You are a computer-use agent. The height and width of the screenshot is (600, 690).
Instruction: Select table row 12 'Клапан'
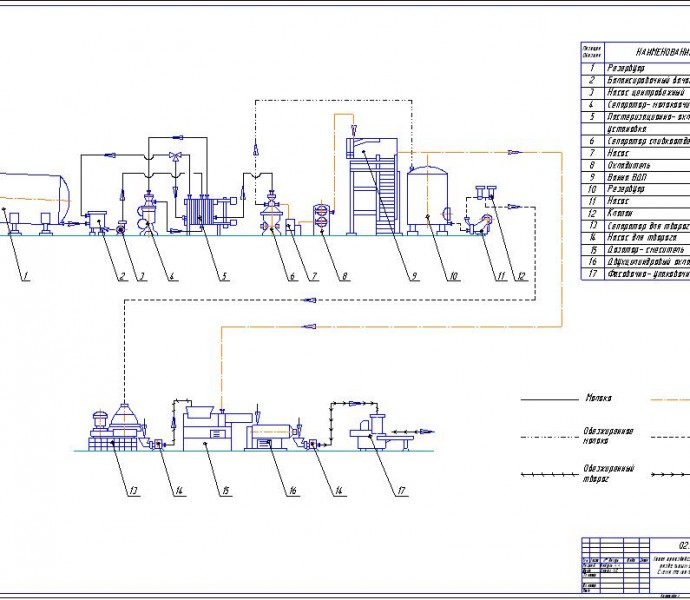click(635, 213)
